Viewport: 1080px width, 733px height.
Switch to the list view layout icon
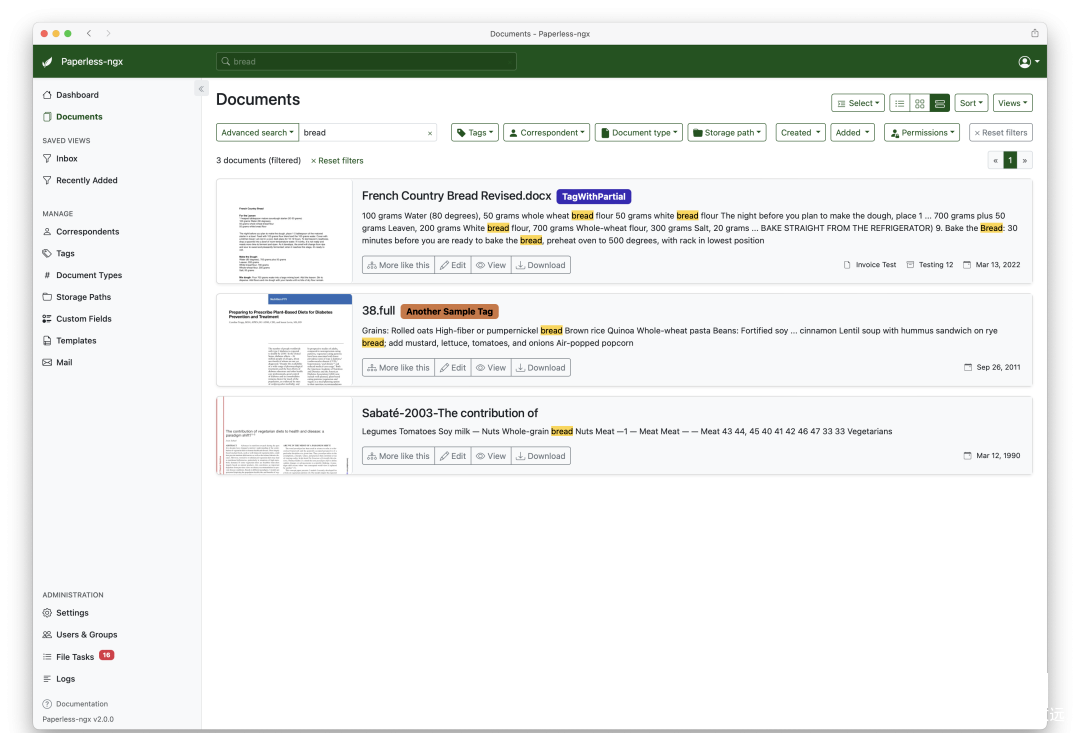900,103
